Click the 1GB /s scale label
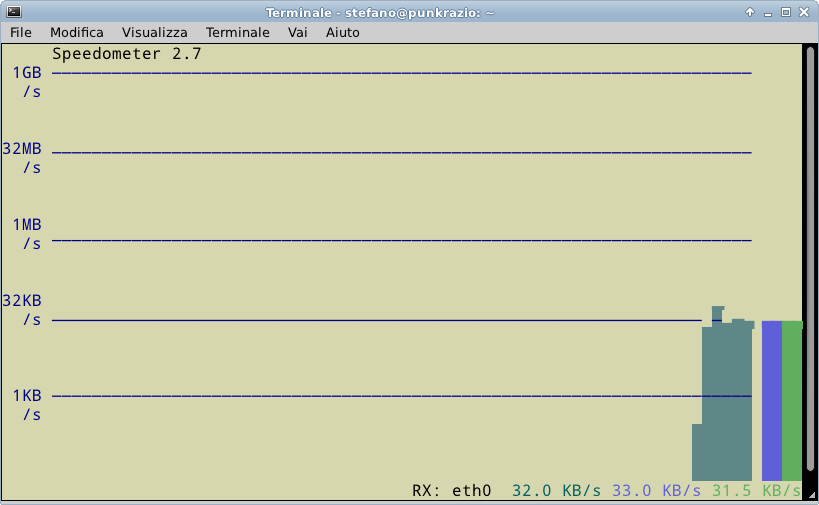This screenshot has height=505, width=819. pyautogui.click(x=27, y=82)
